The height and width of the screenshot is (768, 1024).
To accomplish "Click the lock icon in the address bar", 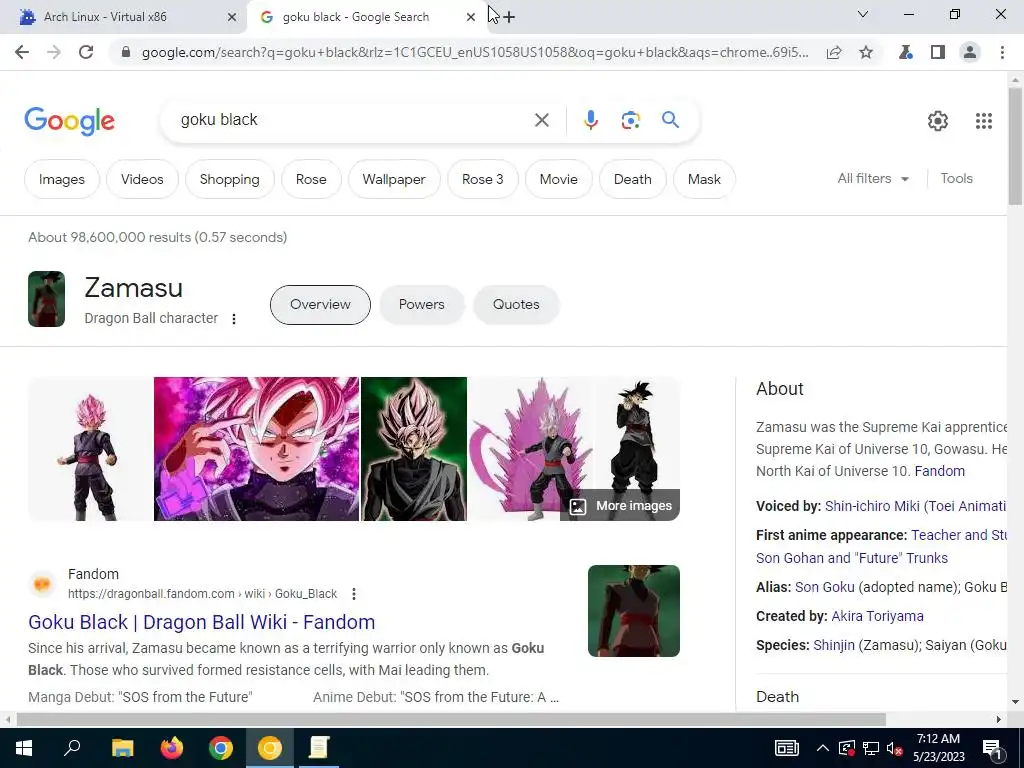I will [126, 52].
